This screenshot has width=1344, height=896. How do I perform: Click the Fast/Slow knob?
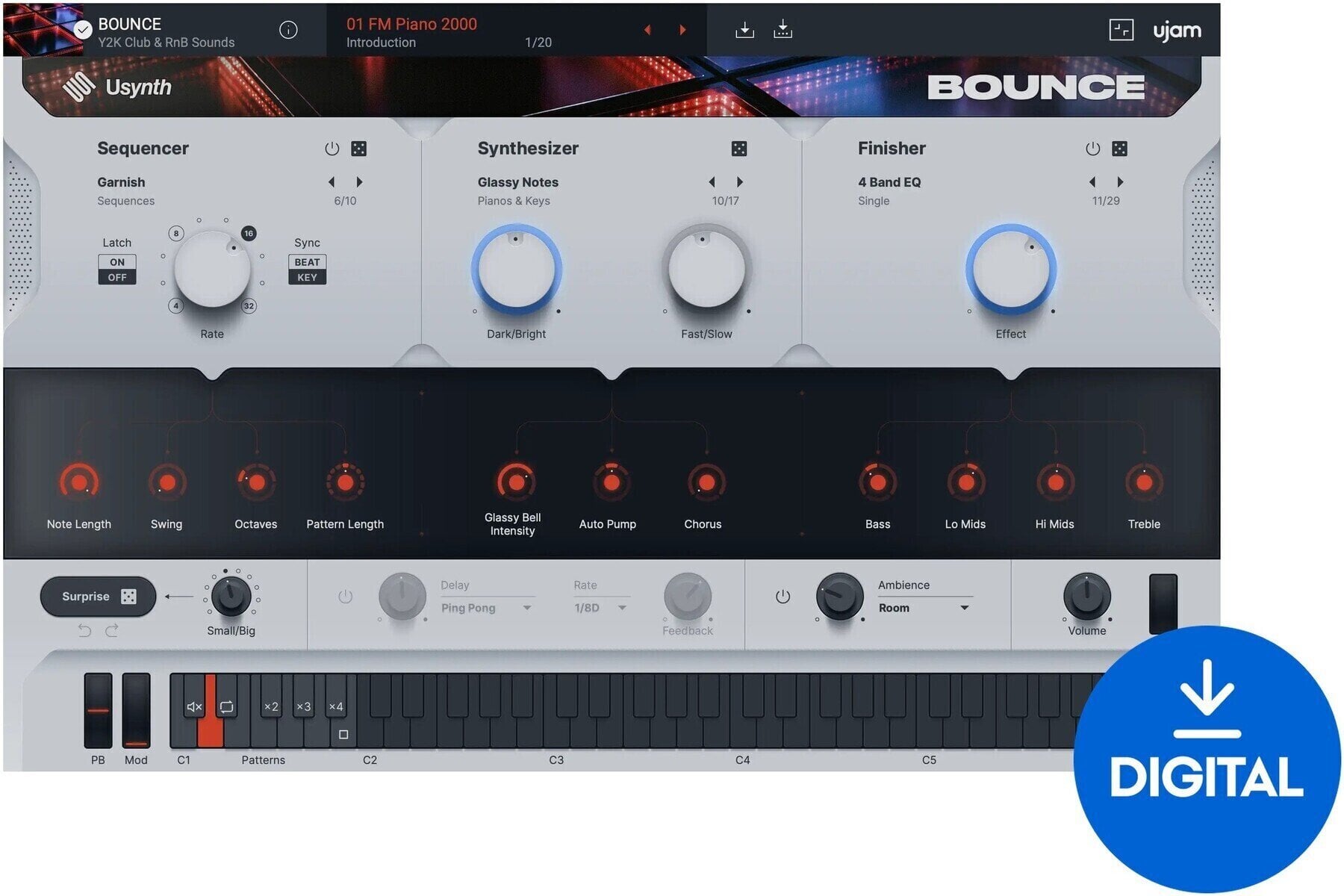706,270
